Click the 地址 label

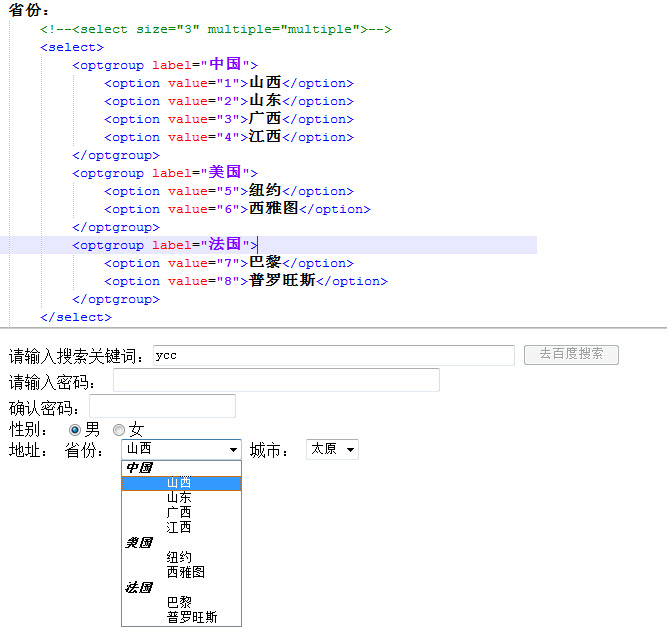28,450
